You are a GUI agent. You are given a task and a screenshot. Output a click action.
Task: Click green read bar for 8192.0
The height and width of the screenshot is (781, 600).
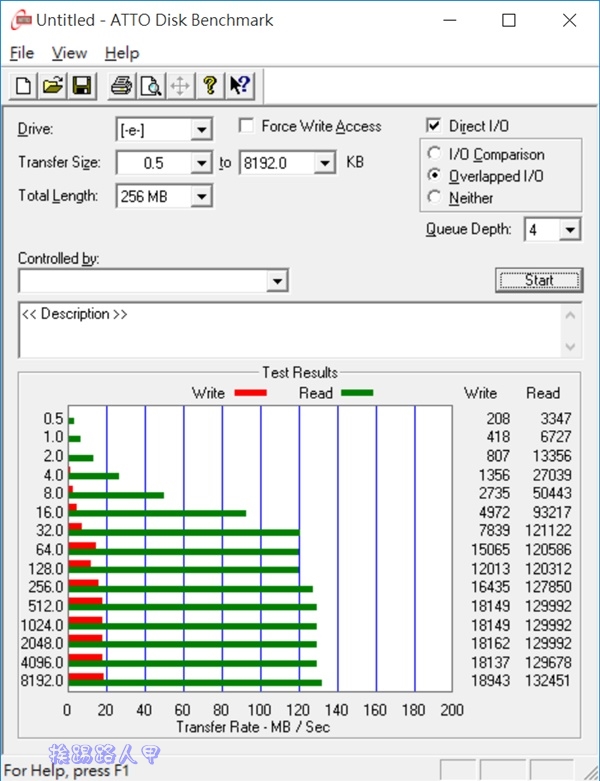click(x=195, y=683)
